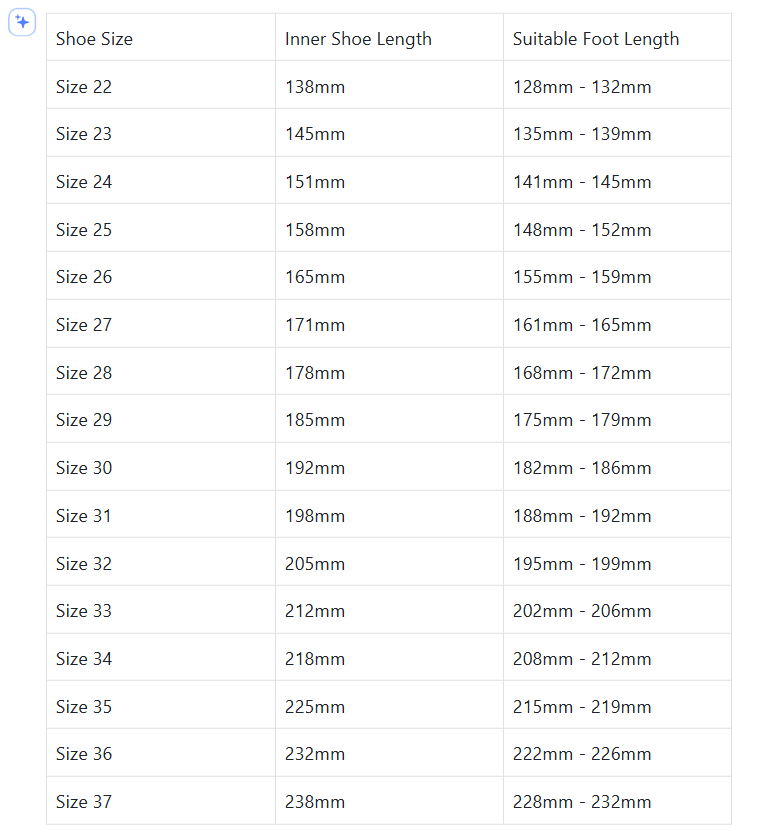770x835 pixels.
Task: Click the 205mm inner length cell
Action: [x=315, y=564]
